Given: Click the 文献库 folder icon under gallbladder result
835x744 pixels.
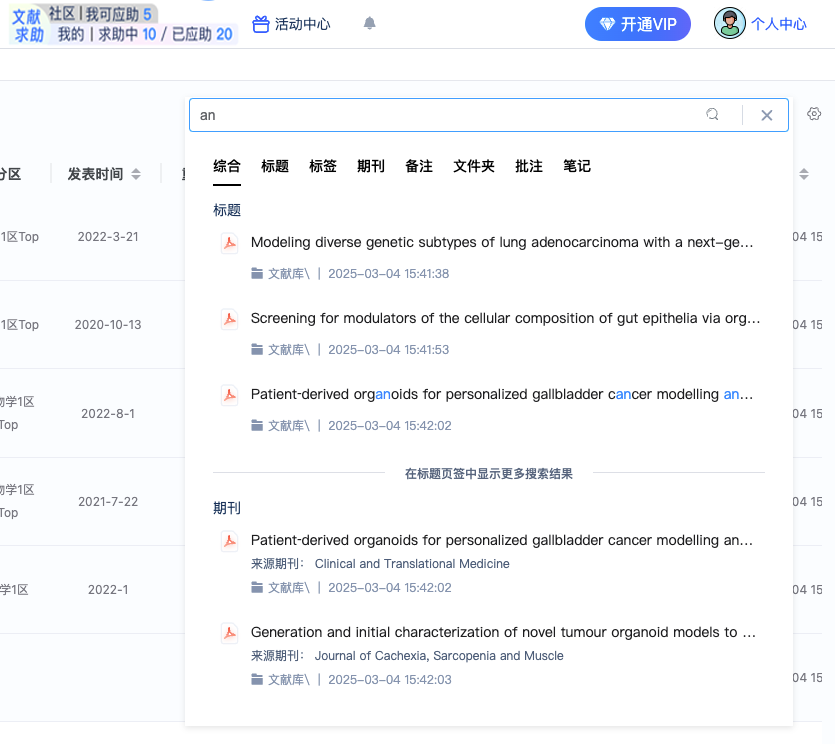Looking at the screenshot, I should click(x=259, y=425).
